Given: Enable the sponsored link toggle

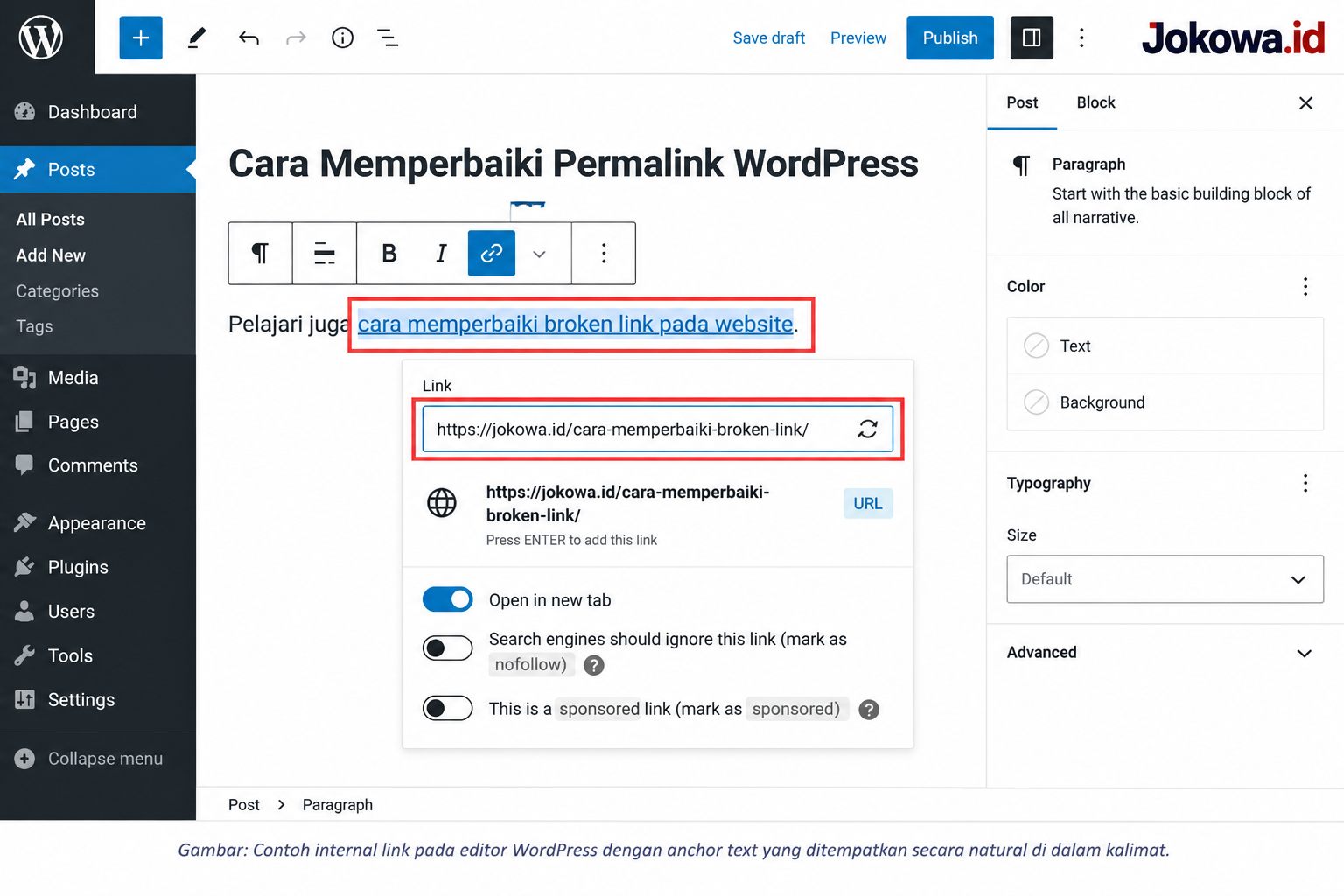Looking at the screenshot, I should tap(447, 708).
